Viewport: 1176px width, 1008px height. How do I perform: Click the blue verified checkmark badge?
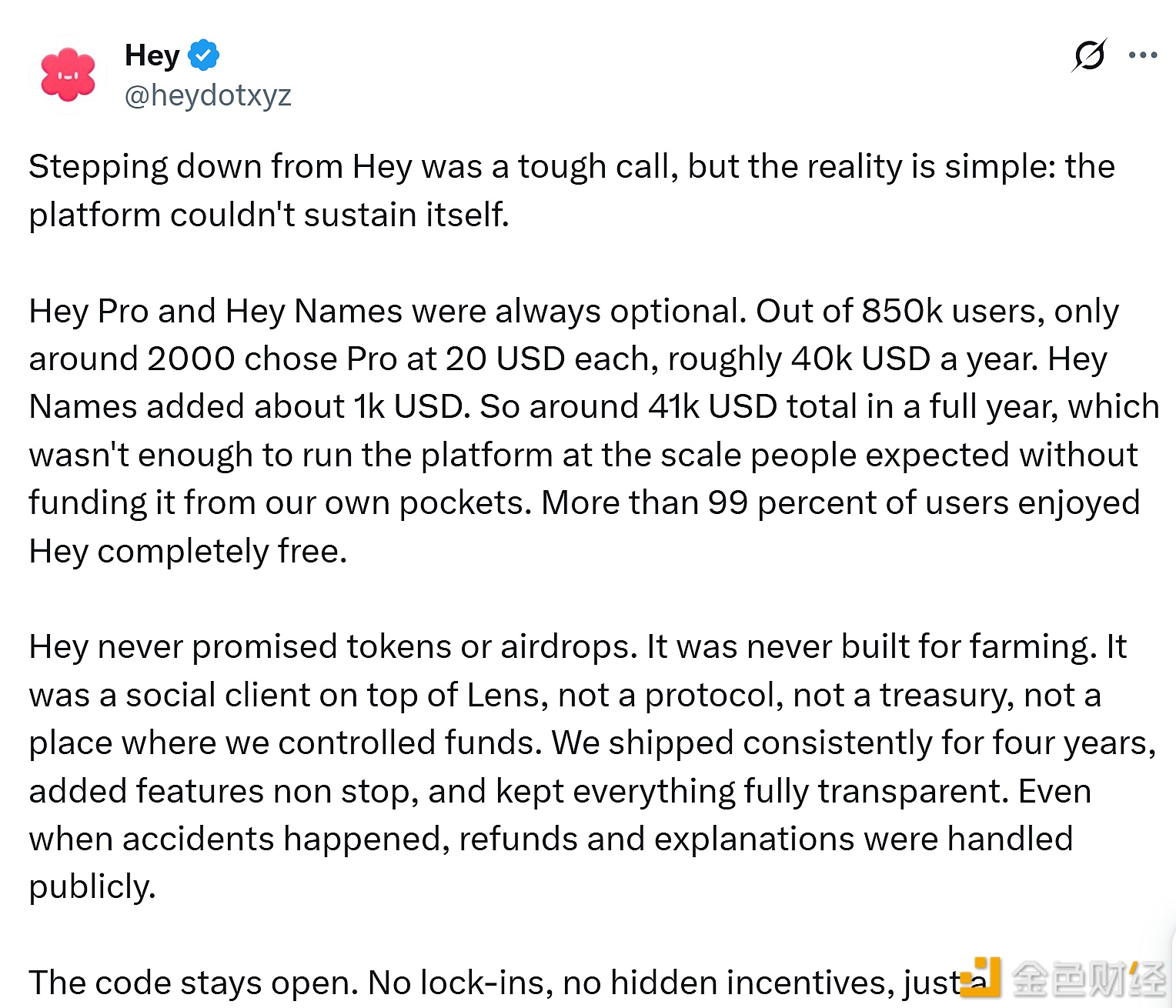click(x=204, y=55)
